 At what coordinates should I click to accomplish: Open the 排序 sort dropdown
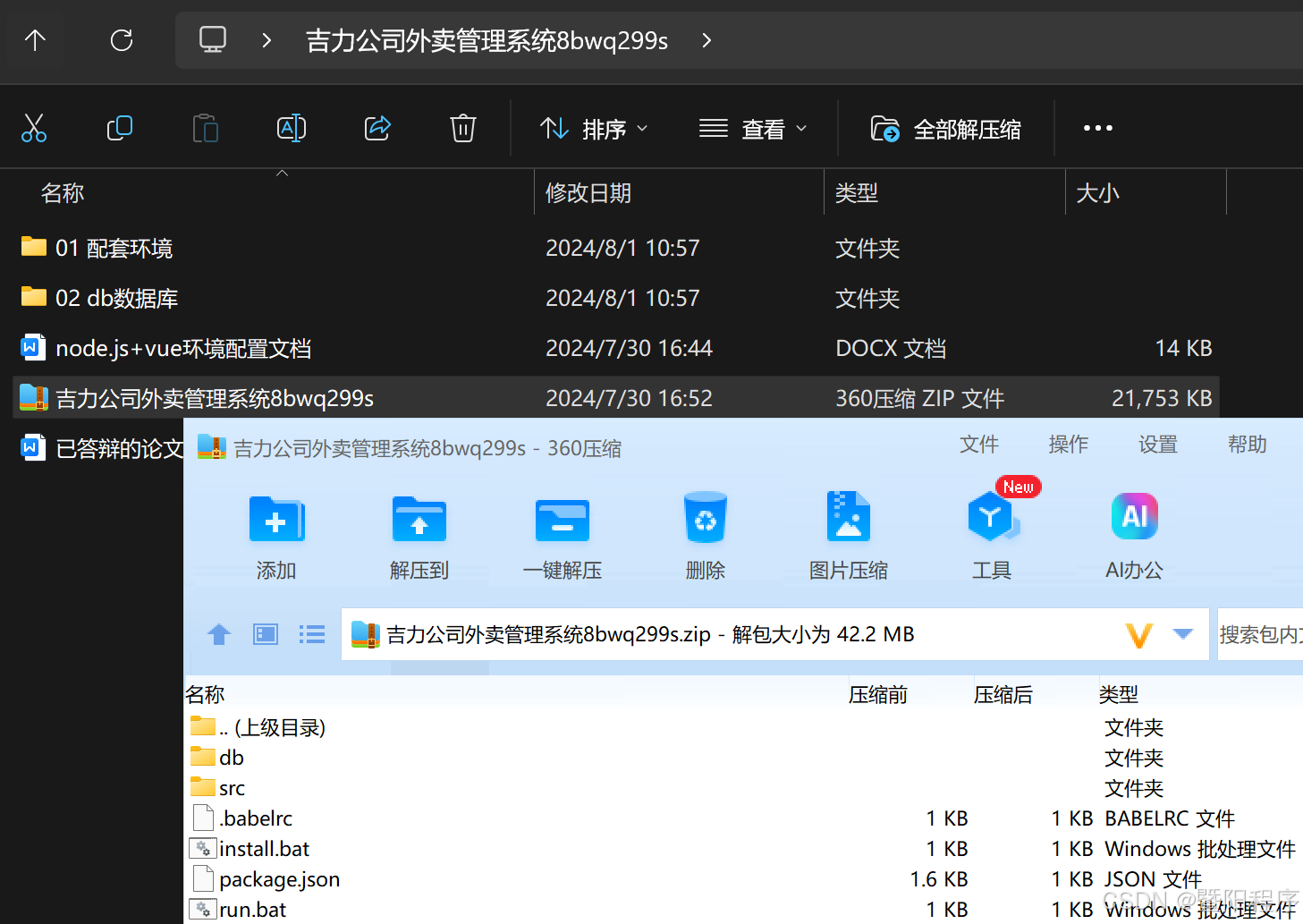[594, 129]
